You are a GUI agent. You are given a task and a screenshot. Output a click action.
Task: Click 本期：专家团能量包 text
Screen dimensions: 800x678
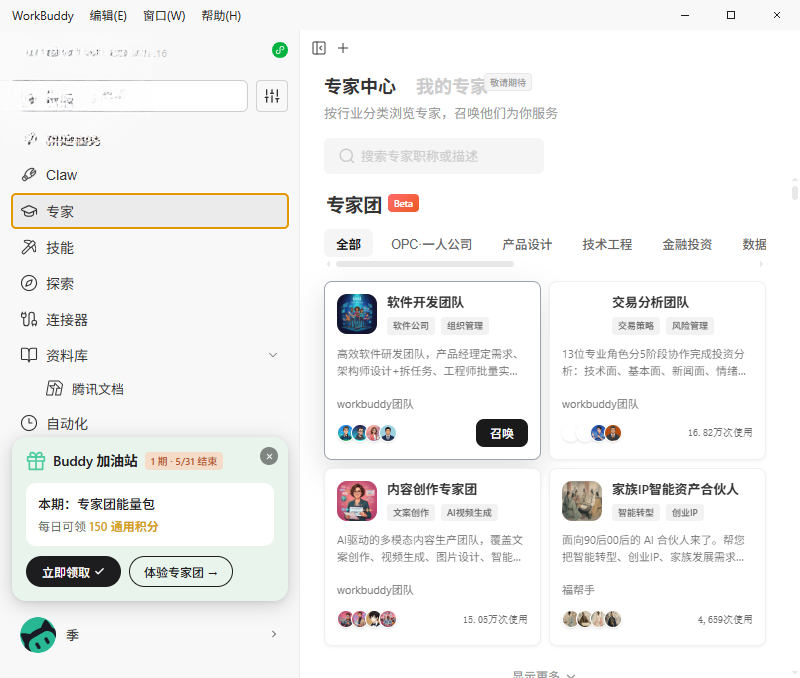[96, 504]
